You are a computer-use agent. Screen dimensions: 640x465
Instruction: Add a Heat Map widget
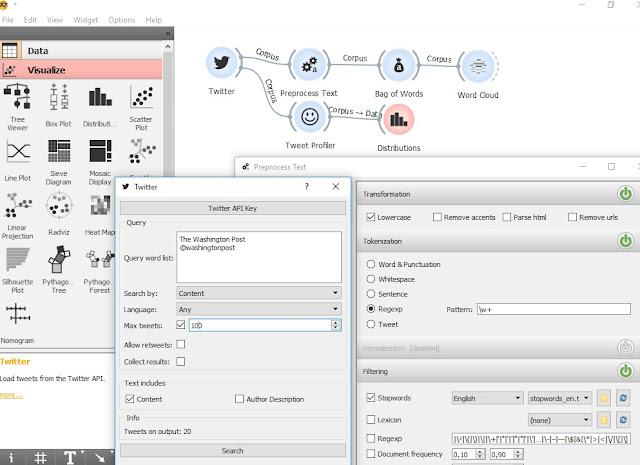pyautogui.click(x=100, y=215)
